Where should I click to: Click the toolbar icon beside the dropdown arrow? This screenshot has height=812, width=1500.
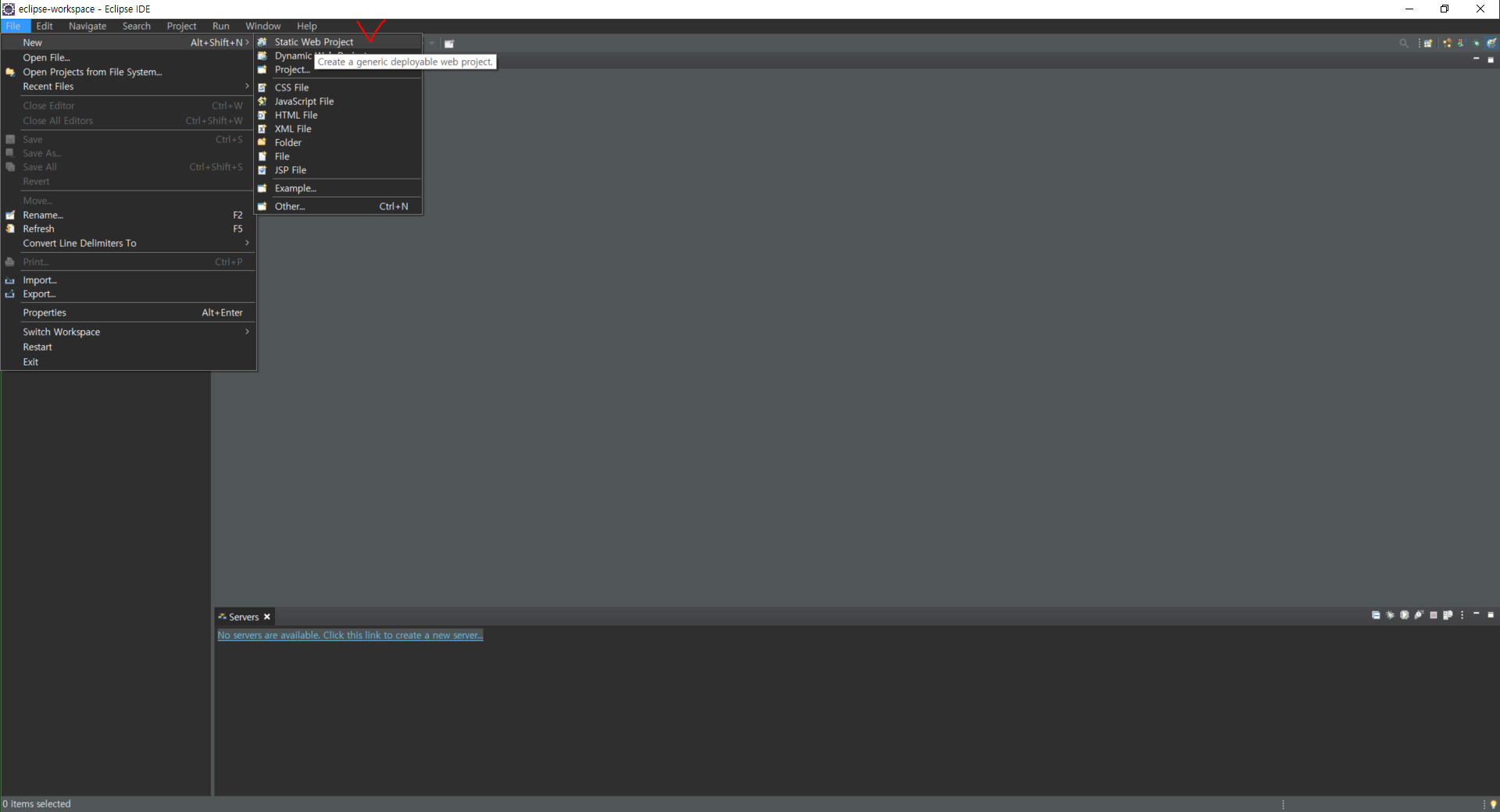449,44
